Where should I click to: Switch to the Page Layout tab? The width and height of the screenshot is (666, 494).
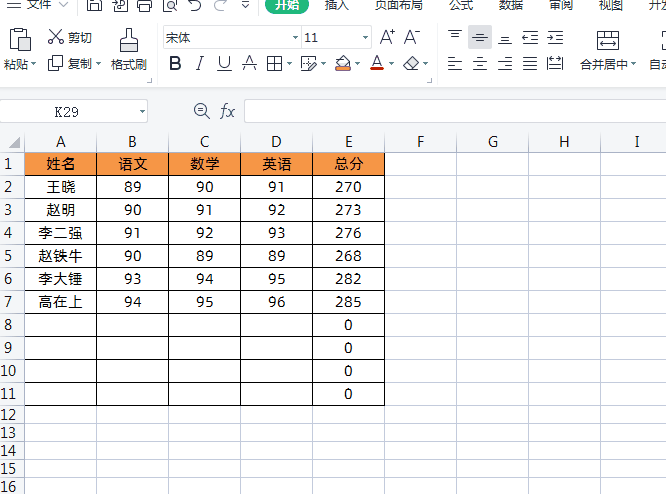399,5
